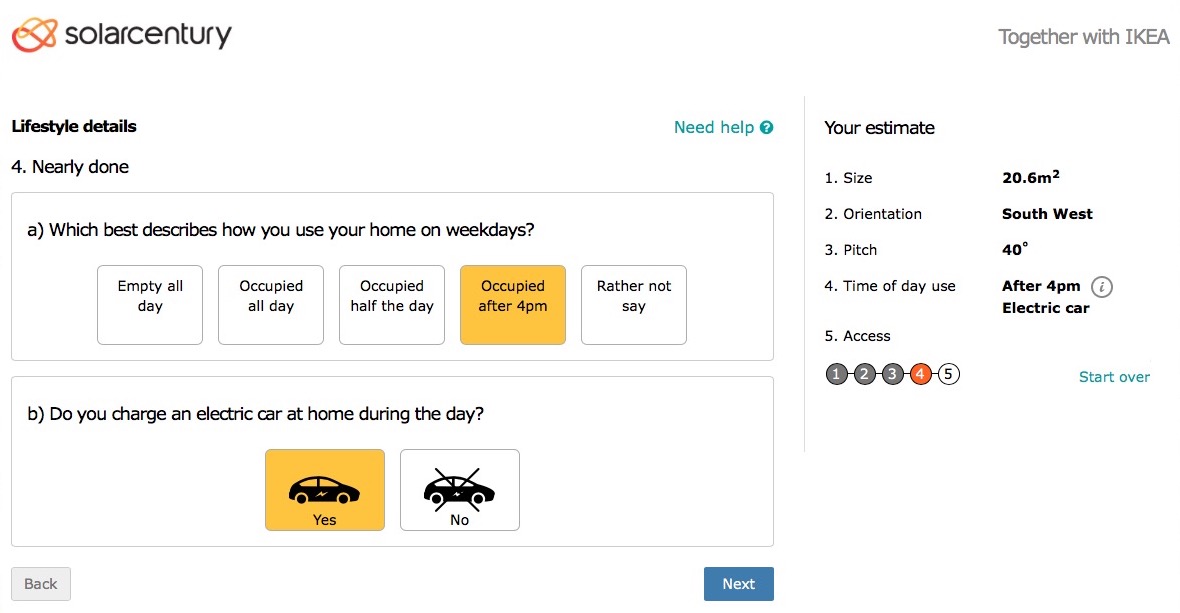This screenshot has width=1180, height=613.
Task: Go Back to previous step
Action: [x=41, y=584]
